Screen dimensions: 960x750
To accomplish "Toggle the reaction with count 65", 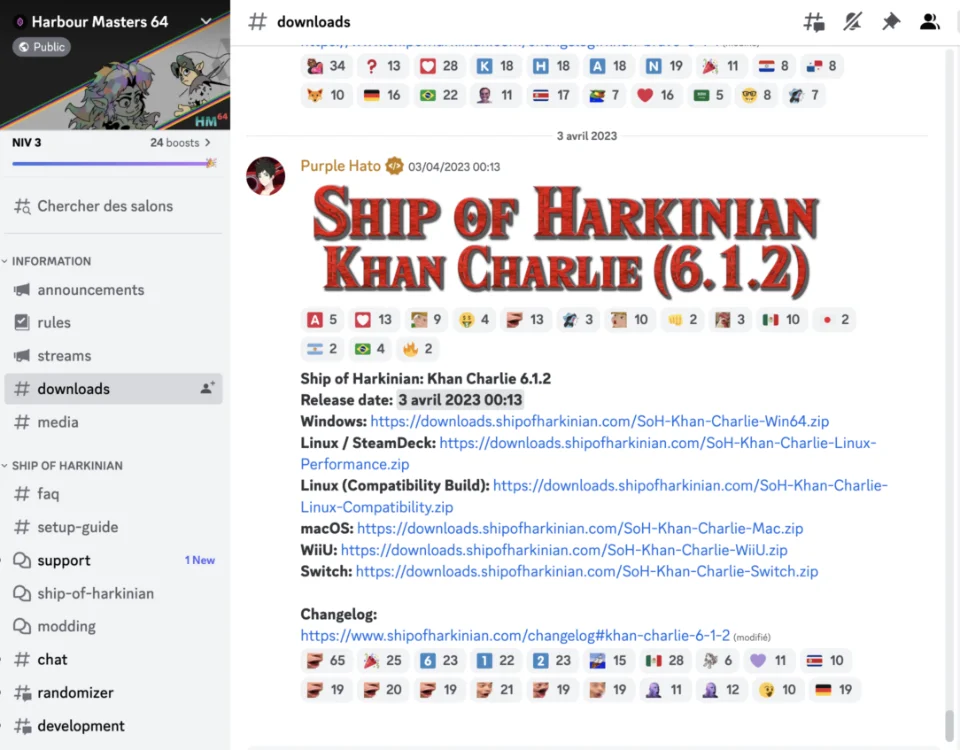I will [x=326, y=661].
